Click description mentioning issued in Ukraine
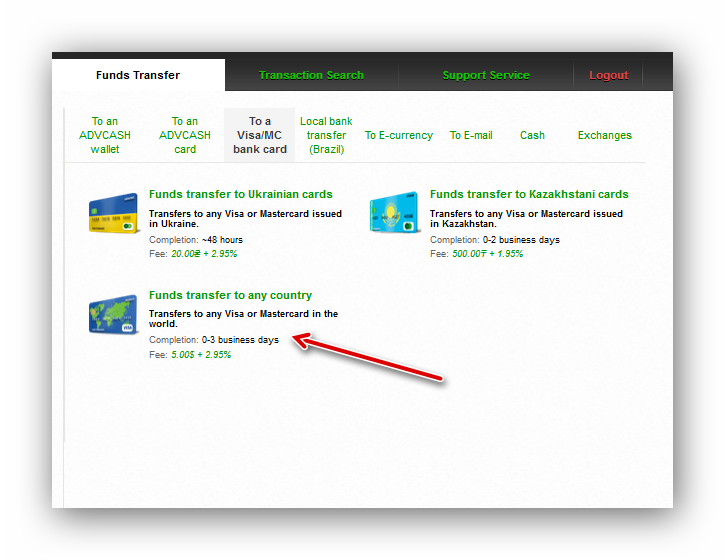This screenshot has height=560, width=725. point(245,219)
